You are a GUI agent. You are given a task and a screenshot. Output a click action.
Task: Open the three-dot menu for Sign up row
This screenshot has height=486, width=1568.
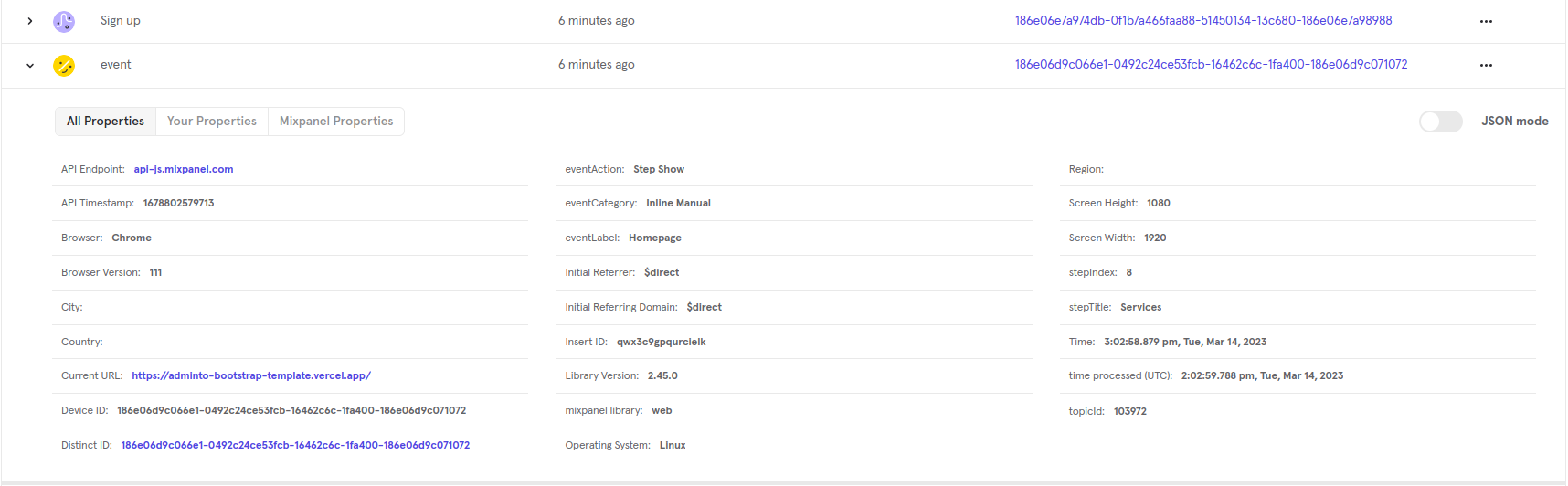point(1486,21)
